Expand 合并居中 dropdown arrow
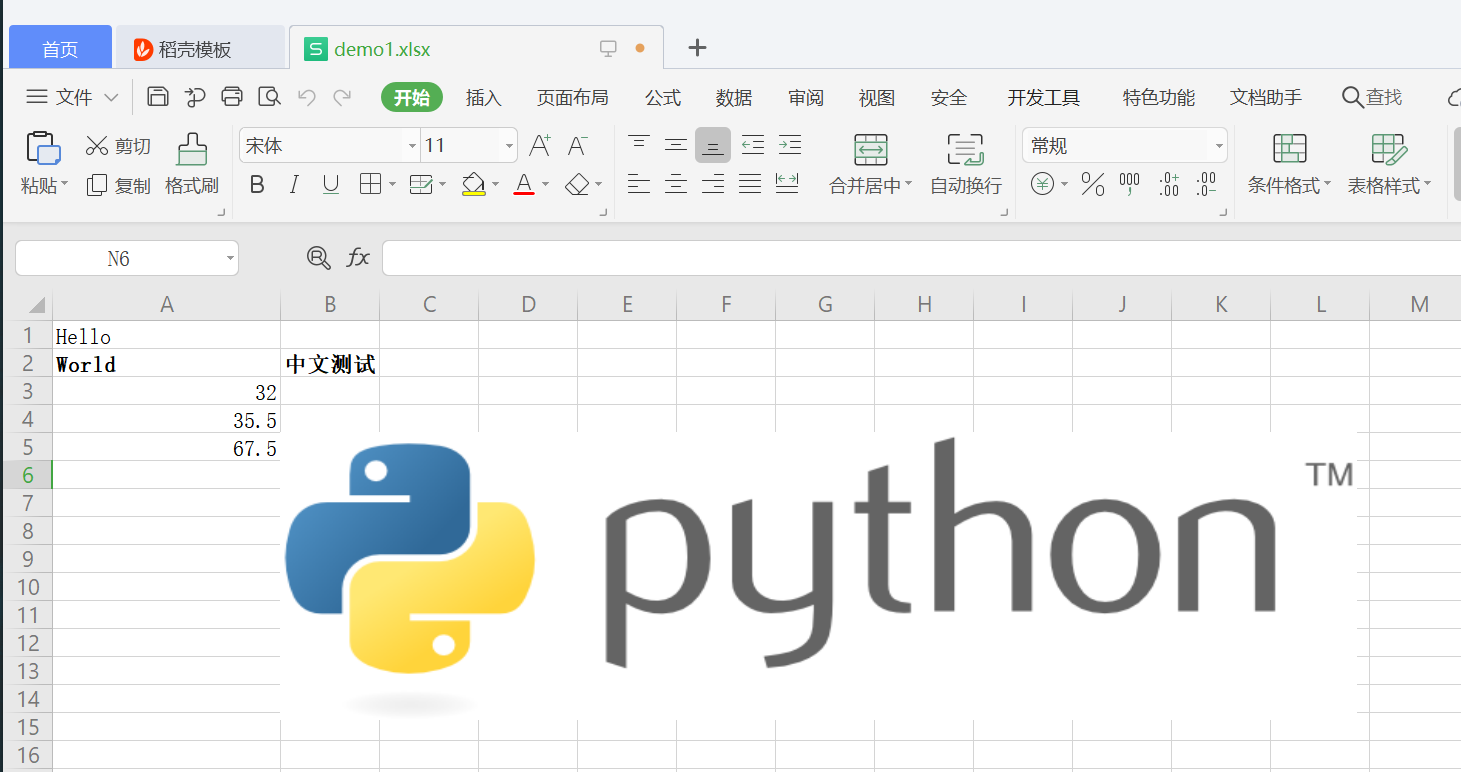 click(908, 185)
